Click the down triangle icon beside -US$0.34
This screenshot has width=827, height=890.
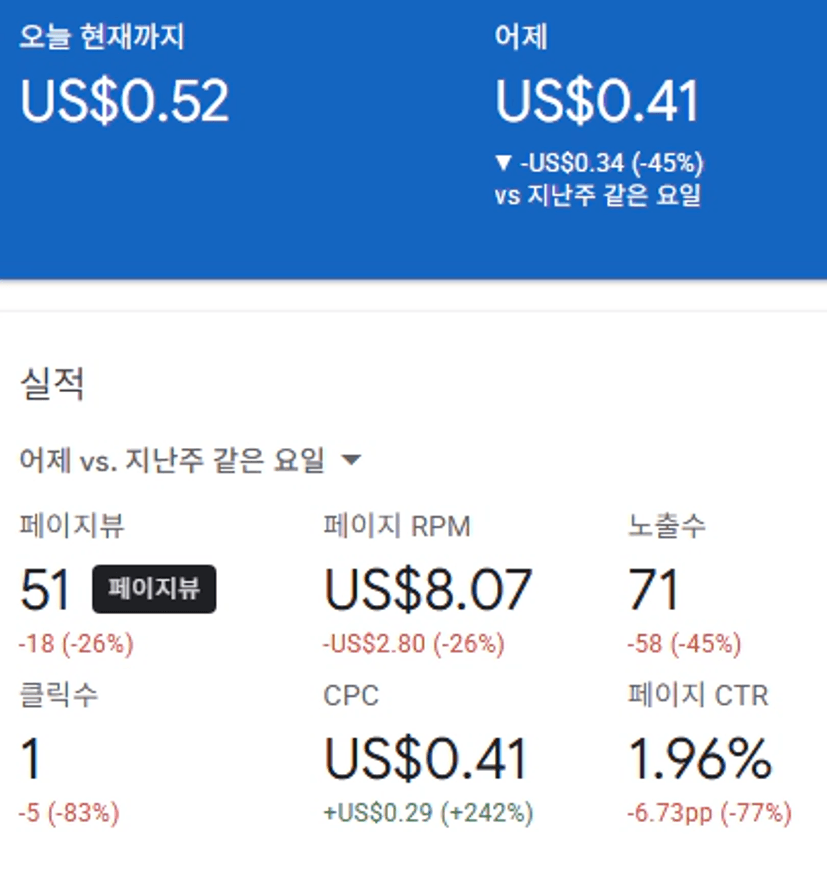(x=503, y=162)
